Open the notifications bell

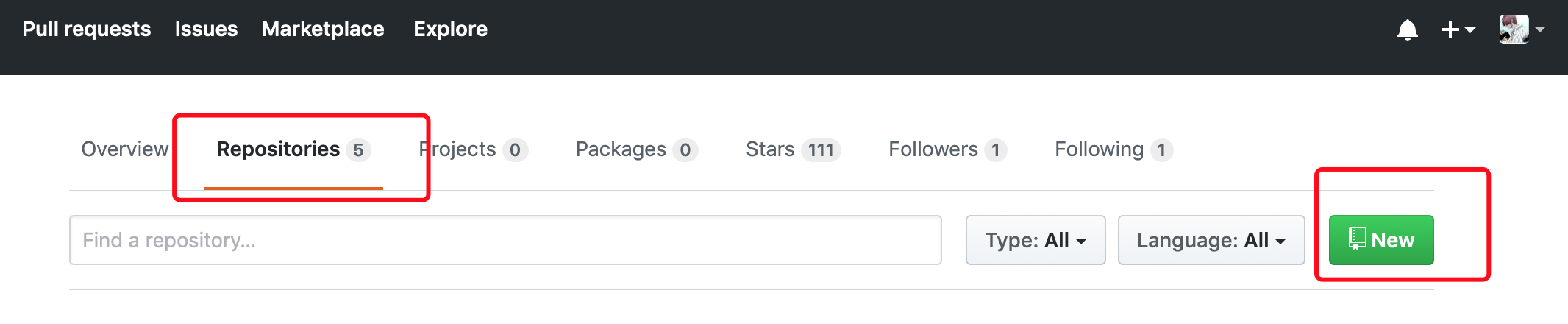point(1407,30)
